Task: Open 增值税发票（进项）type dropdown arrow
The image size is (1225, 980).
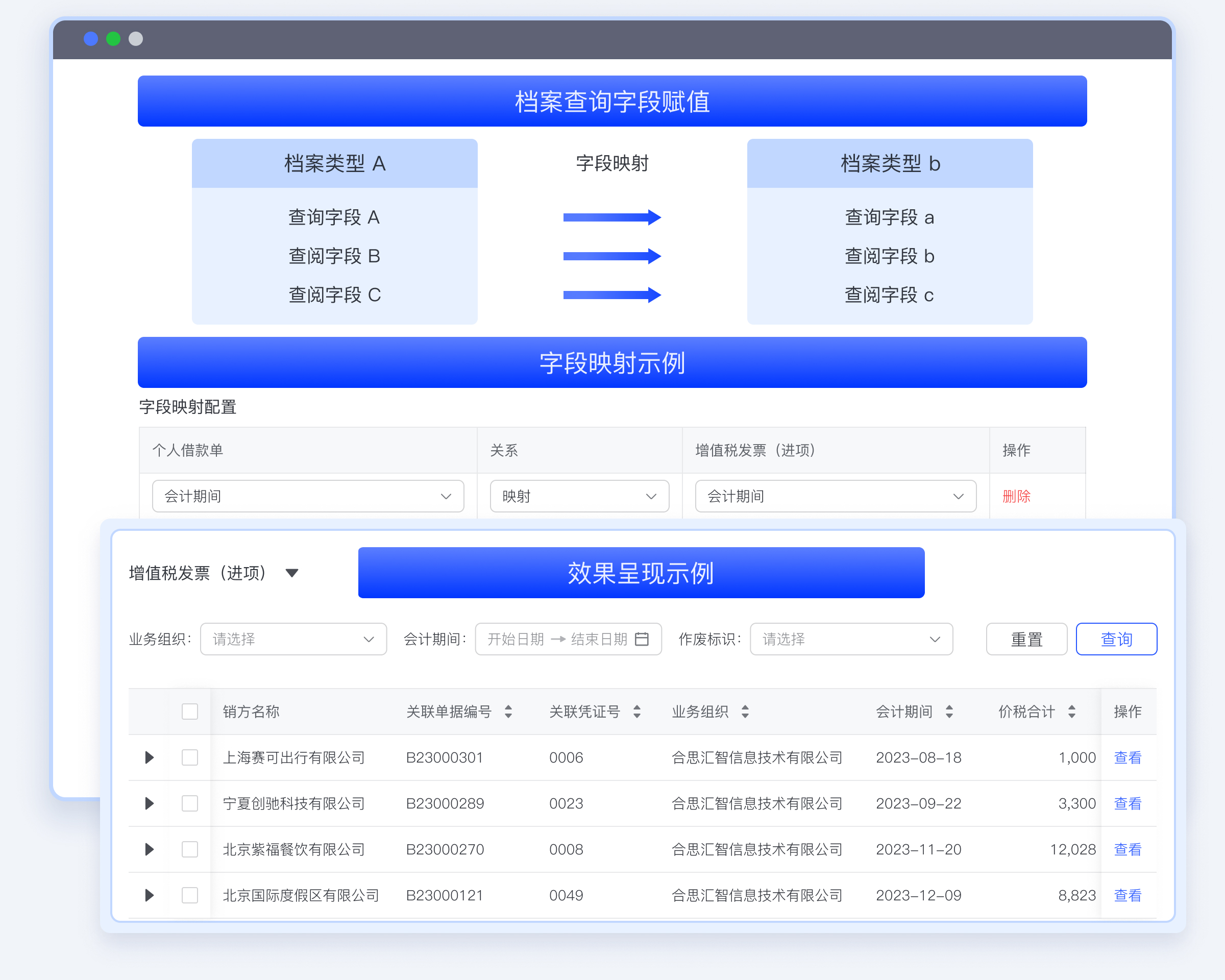Action: (292, 573)
